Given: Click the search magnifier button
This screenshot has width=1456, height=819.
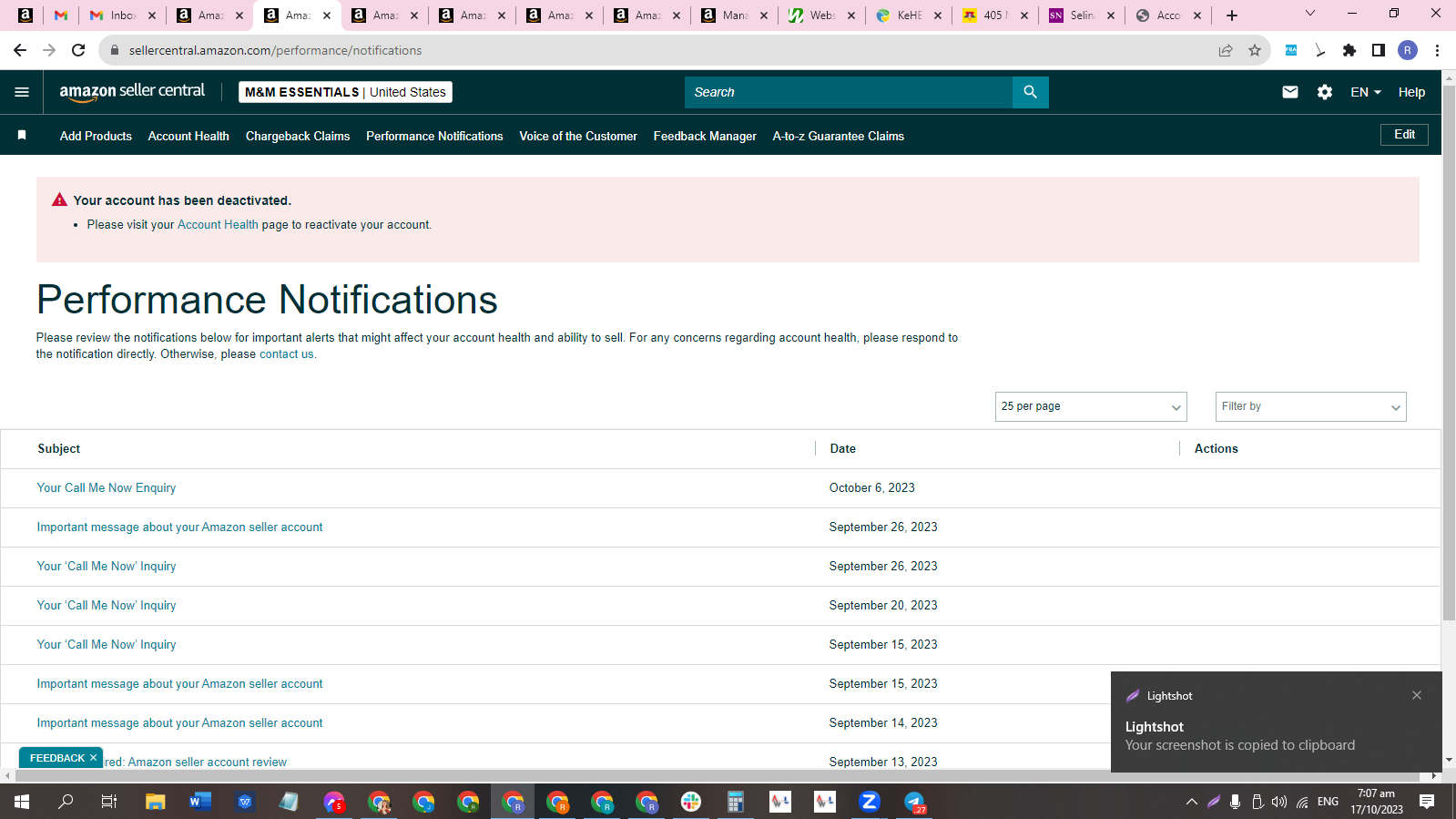Looking at the screenshot, I should (1030, 92).
